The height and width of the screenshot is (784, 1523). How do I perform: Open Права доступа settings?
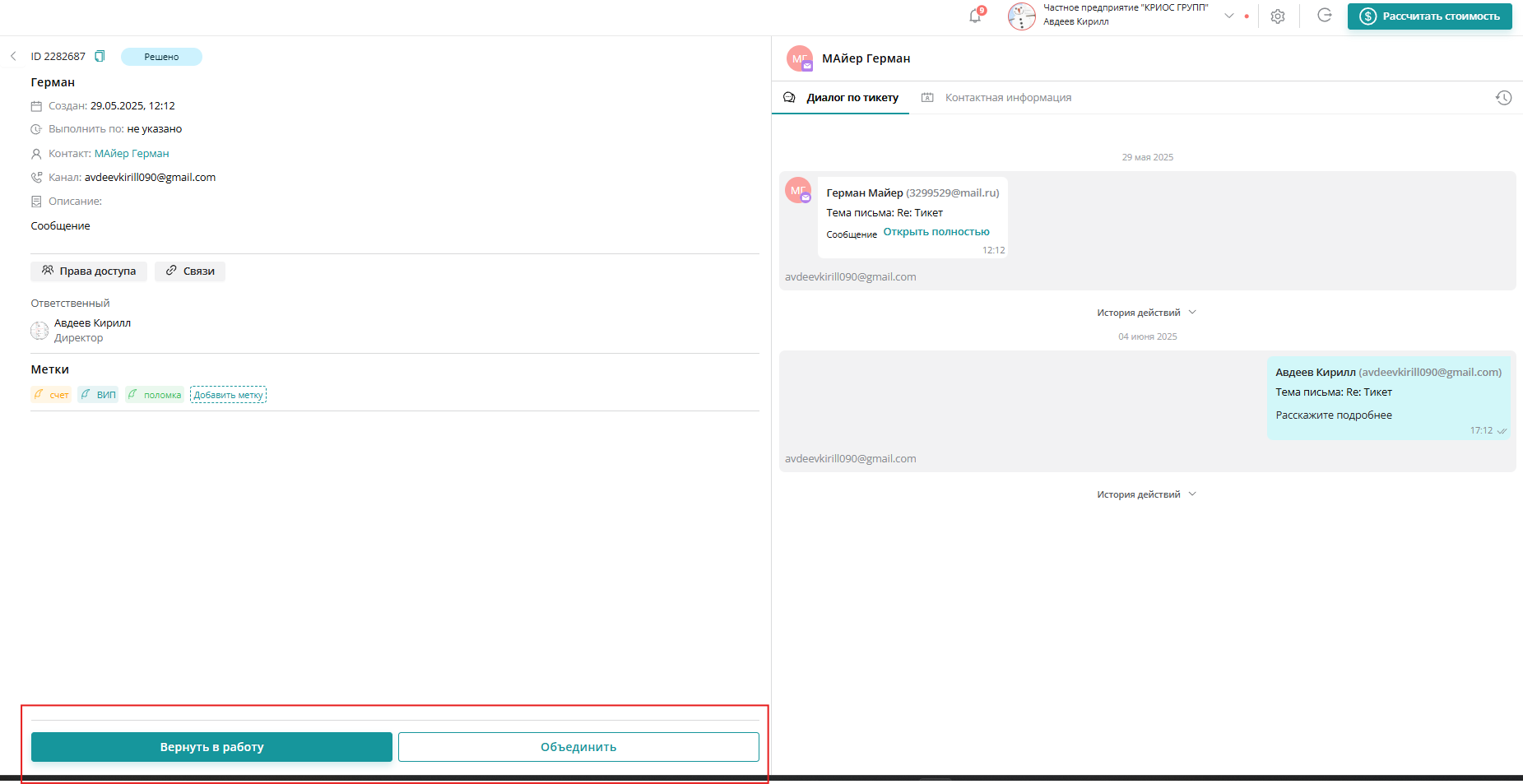(x=89, y=271)
